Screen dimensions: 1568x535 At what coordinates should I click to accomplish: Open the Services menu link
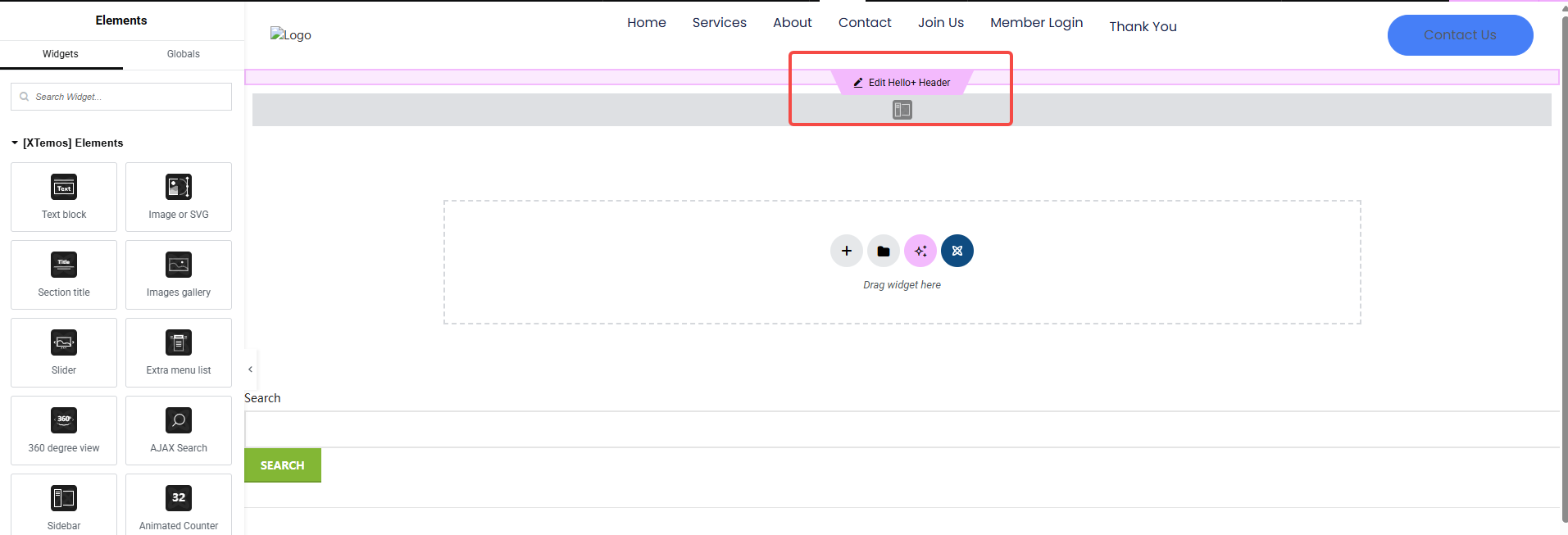719,23
